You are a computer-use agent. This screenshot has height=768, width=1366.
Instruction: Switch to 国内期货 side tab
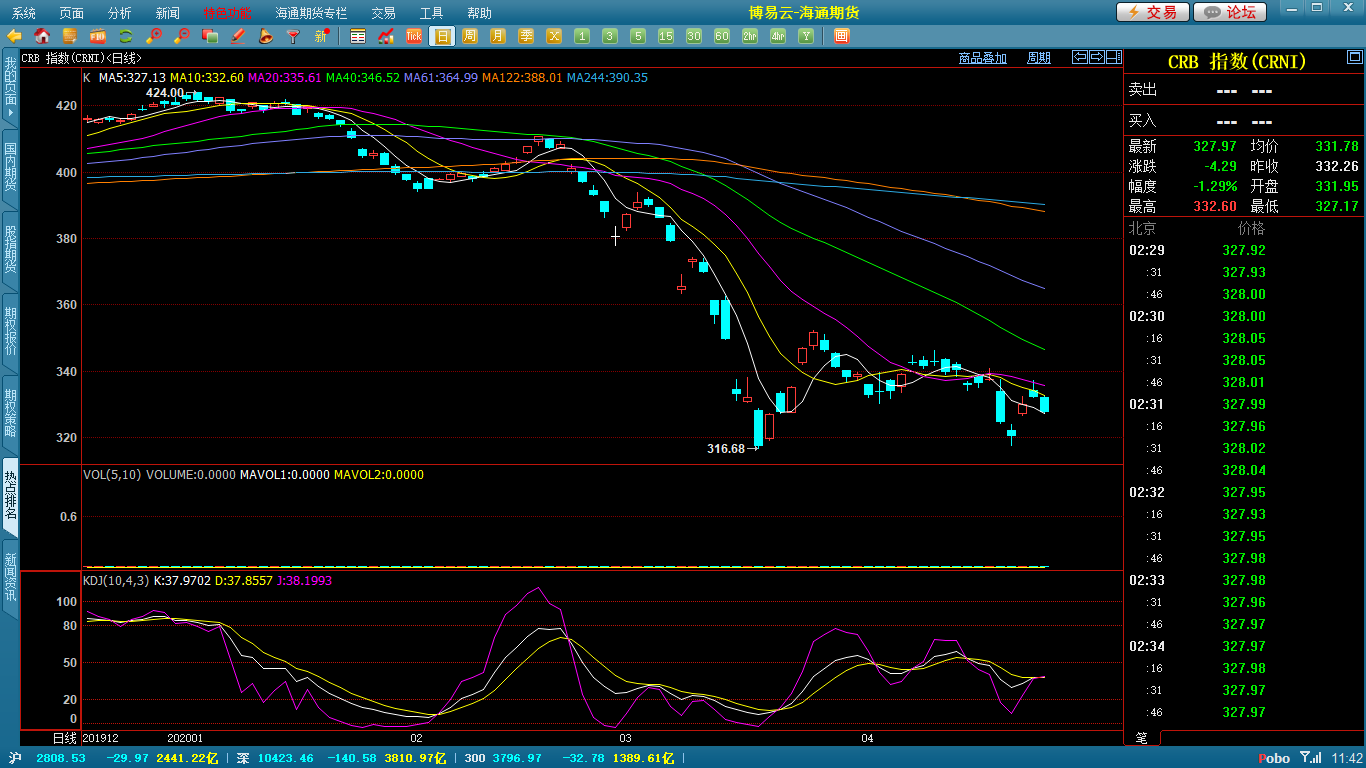point(10,167)
